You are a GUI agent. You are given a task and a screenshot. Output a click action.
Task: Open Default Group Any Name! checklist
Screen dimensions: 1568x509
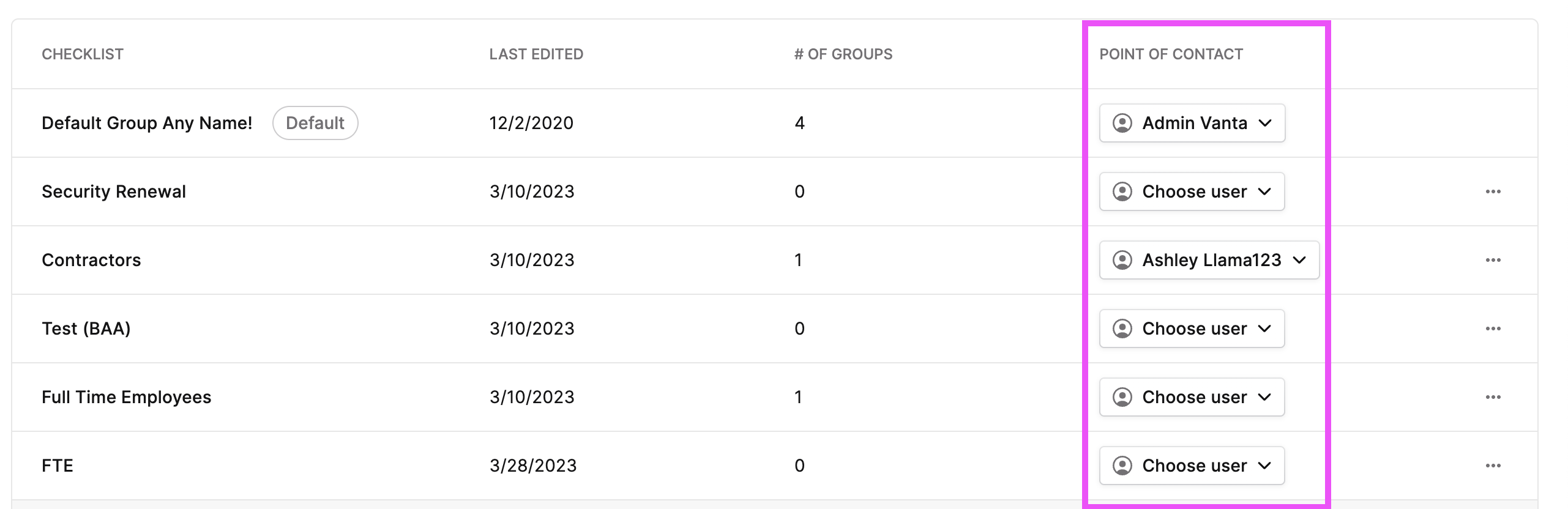(x=147, y=123)
